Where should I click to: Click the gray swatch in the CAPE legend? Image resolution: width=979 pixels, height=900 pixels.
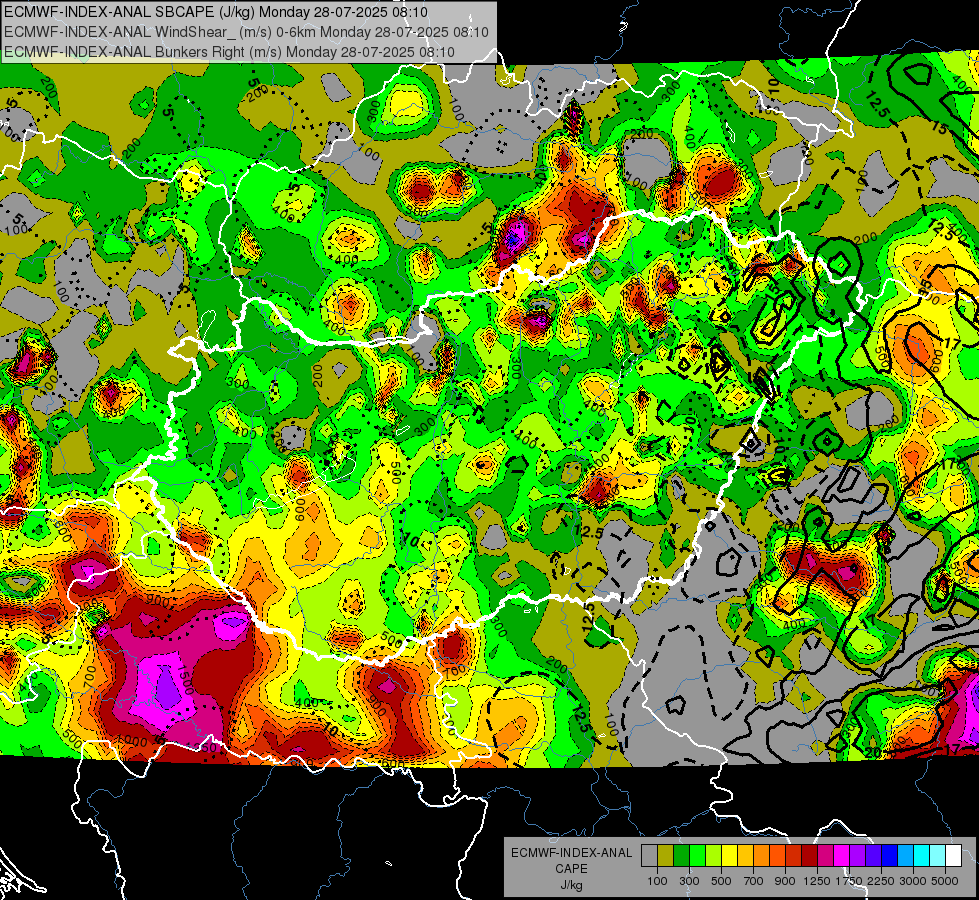pos(649,856)
